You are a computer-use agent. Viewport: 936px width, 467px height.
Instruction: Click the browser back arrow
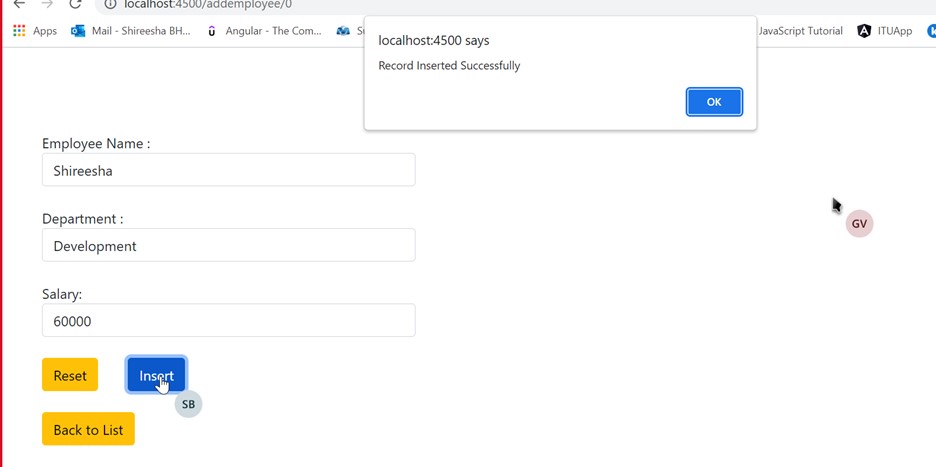[19, 4]
